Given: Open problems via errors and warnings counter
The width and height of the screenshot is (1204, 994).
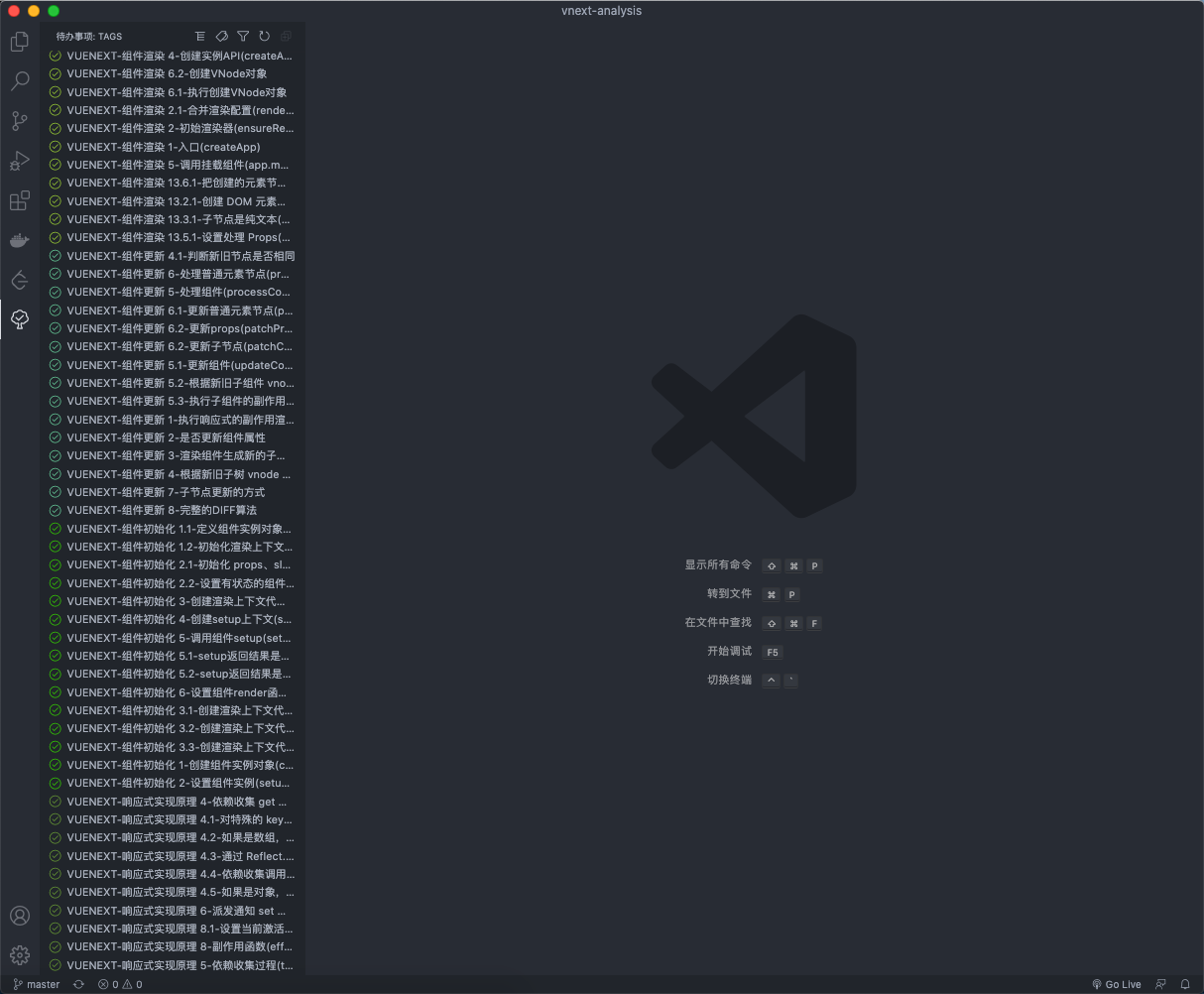Looking at the screenshot, I should coord(120,984).
